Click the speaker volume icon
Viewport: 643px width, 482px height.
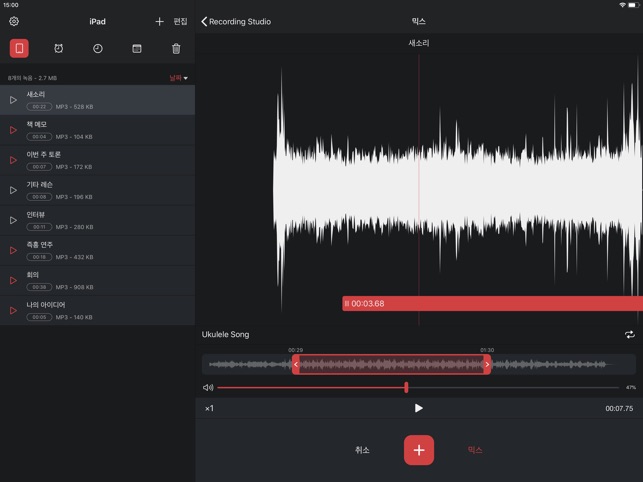tap(208, 387)
